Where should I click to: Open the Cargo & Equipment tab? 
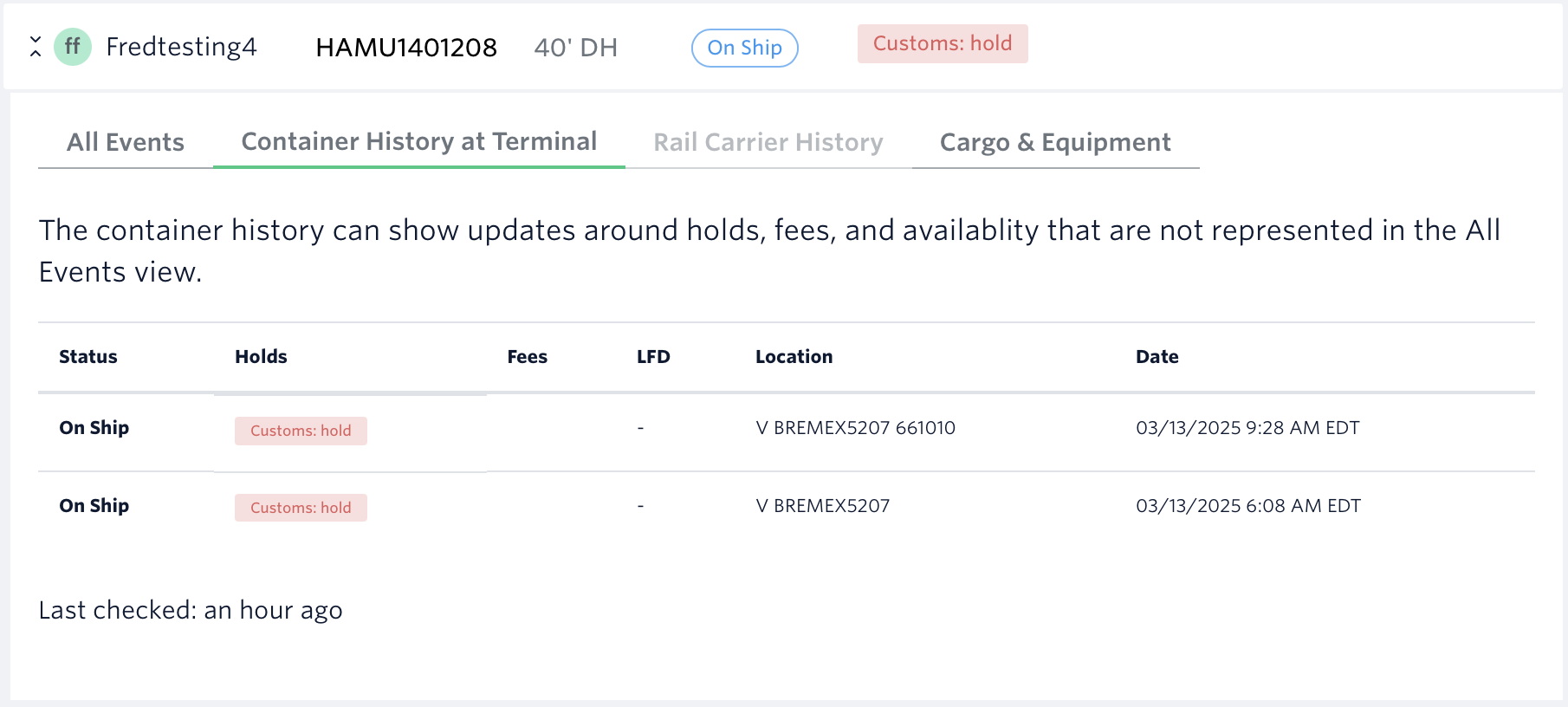(1055, 142)
